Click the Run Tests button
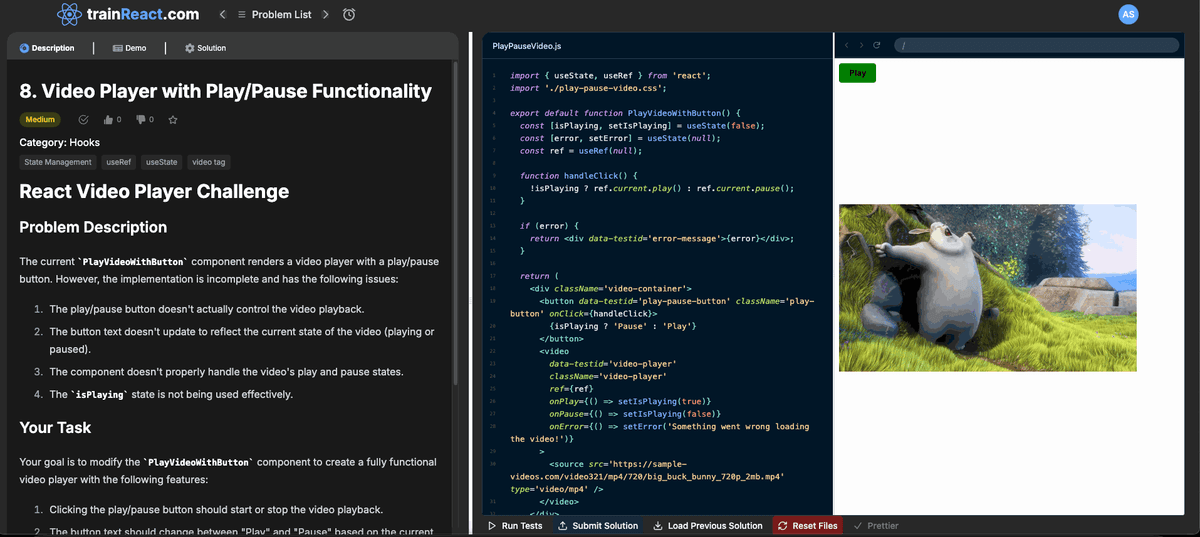 pos(515,525)
